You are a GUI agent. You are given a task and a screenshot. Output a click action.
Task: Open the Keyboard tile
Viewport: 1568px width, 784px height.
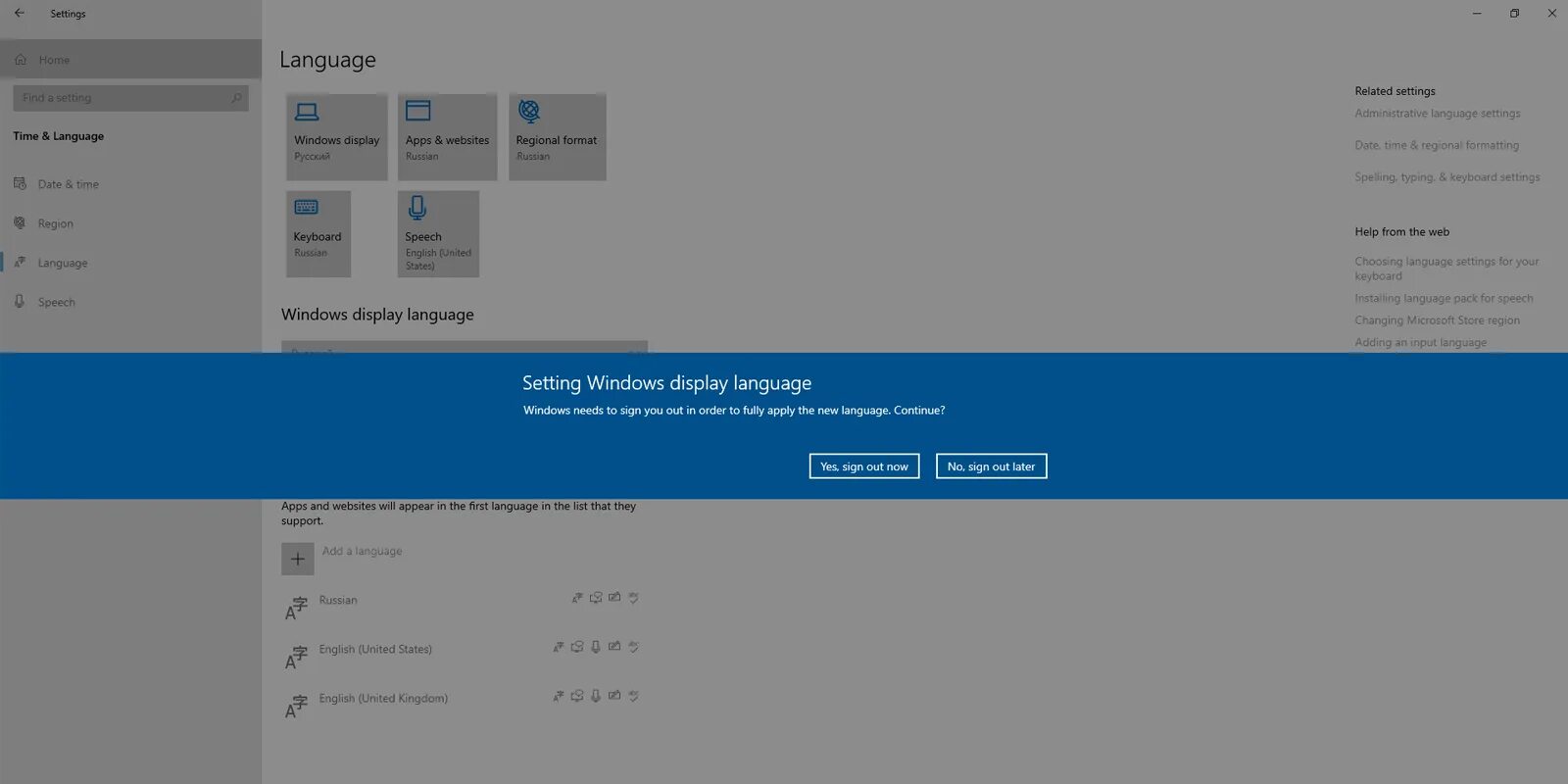[x=318, y=234]
